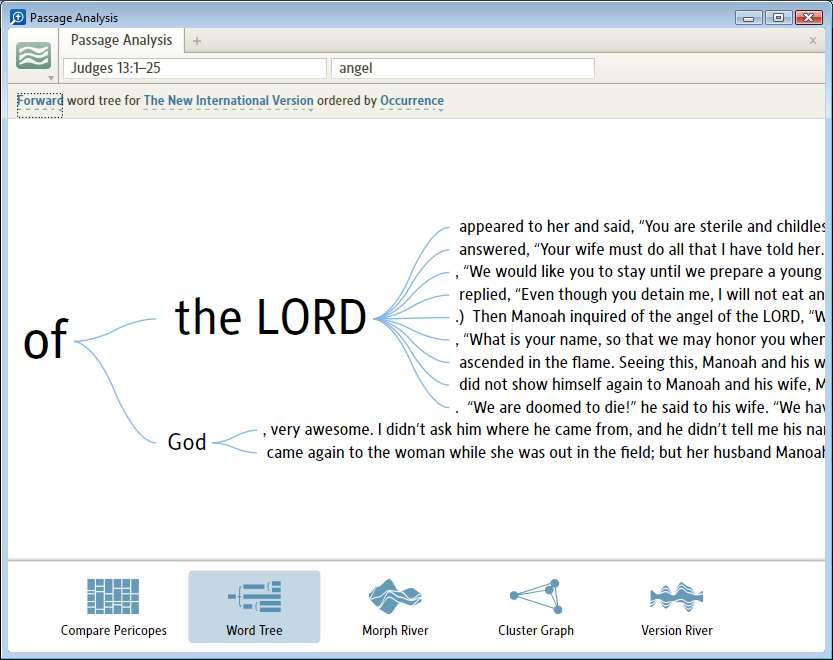The width and height of the screenshot is (833, 660).
Task: Click the 'the LORD' branch node
Action: pyautogui.click(x=270, y=317)
